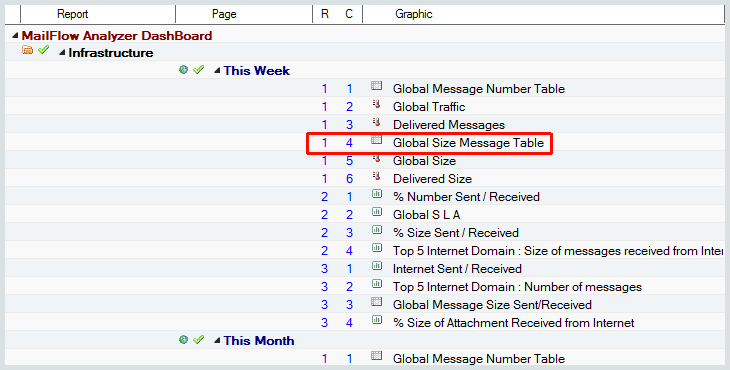This screenshot has width=730, height=370.
Task: Click the gauge icon for Global Traffic
Action: click(376, 104)
